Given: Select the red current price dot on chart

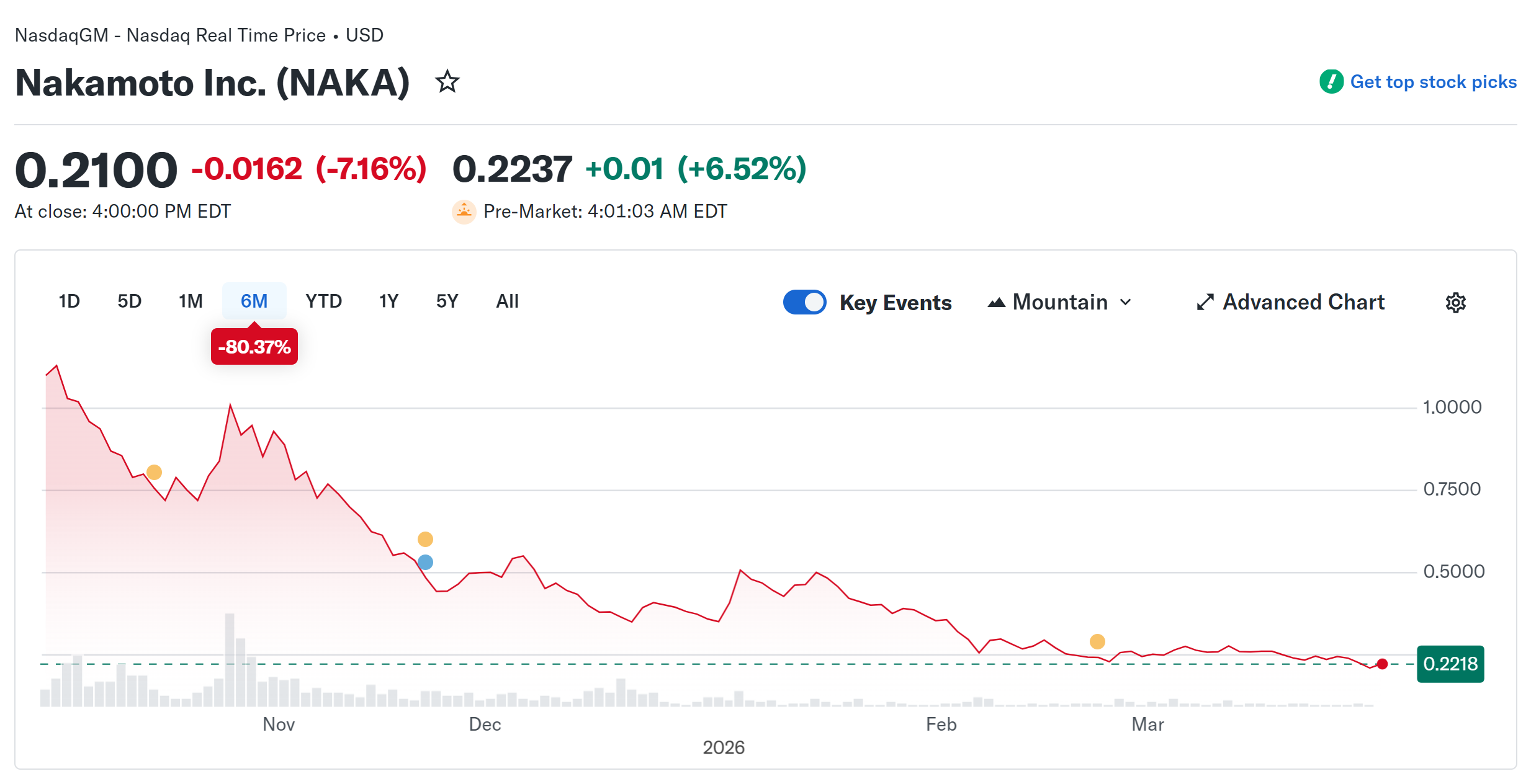Looking at the screenshot, I should coord(1381,664).
